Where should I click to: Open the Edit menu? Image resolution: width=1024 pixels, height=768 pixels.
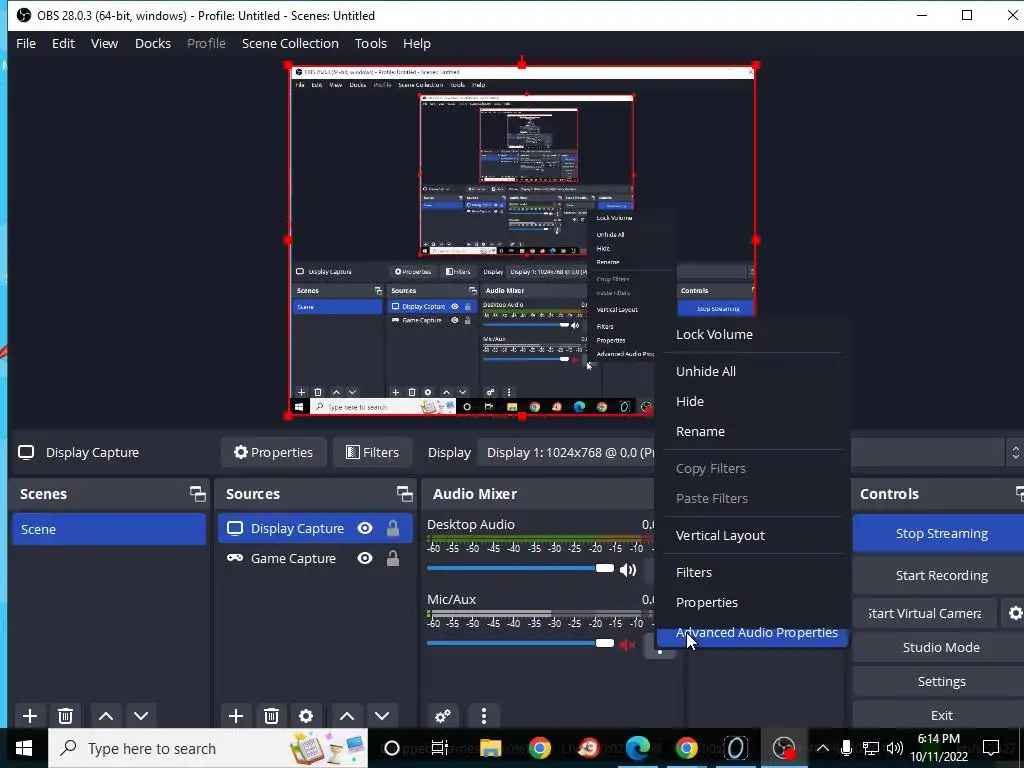63,43
